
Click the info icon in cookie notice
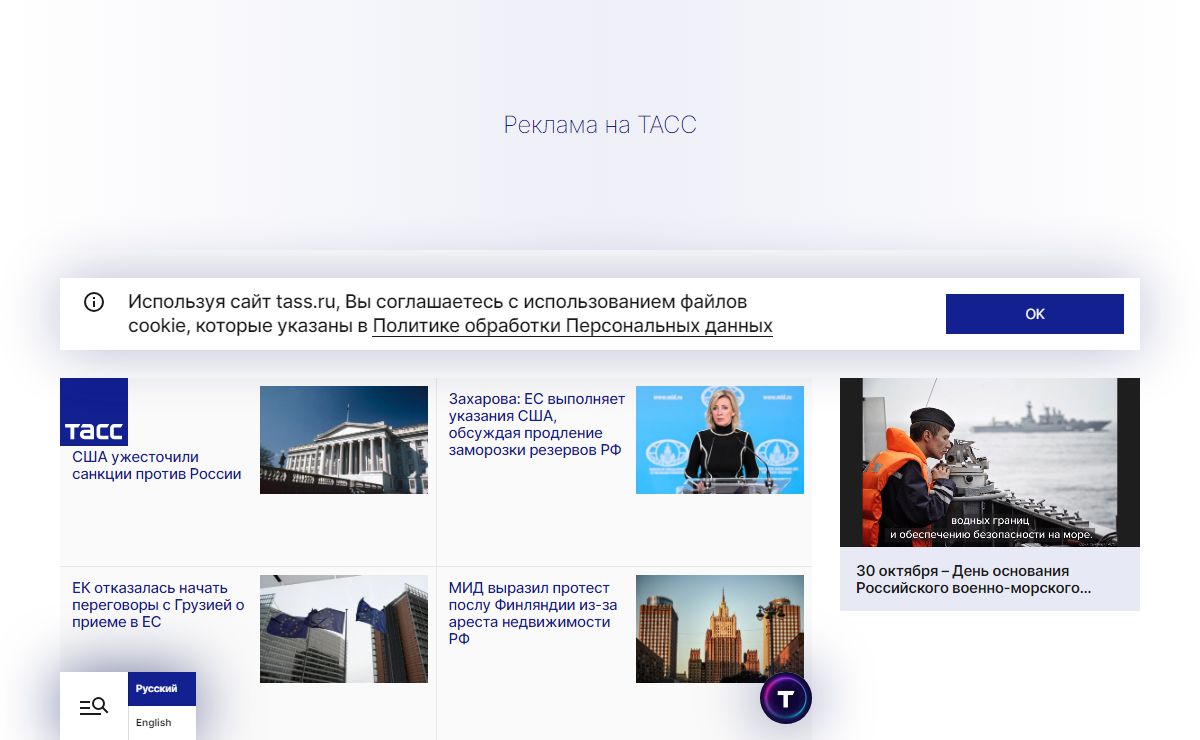(94, 302)
